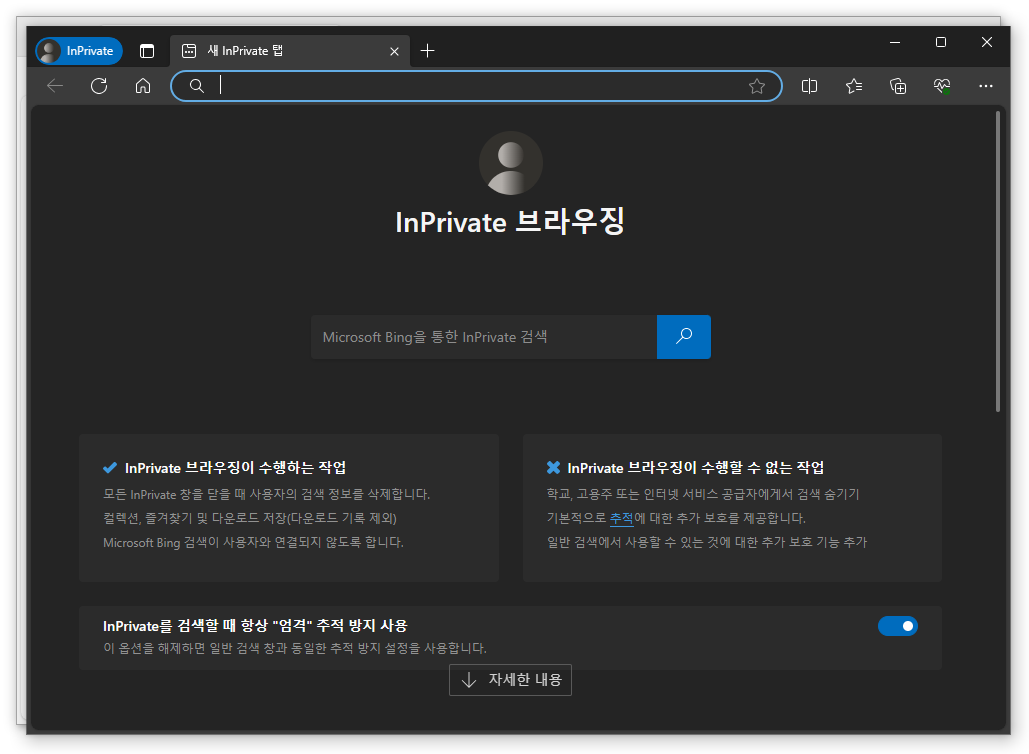Image resolution: width=1029 pixels, height=754 pixels.
Task: Open a new tab with plus button
Action: coord(427,51)
